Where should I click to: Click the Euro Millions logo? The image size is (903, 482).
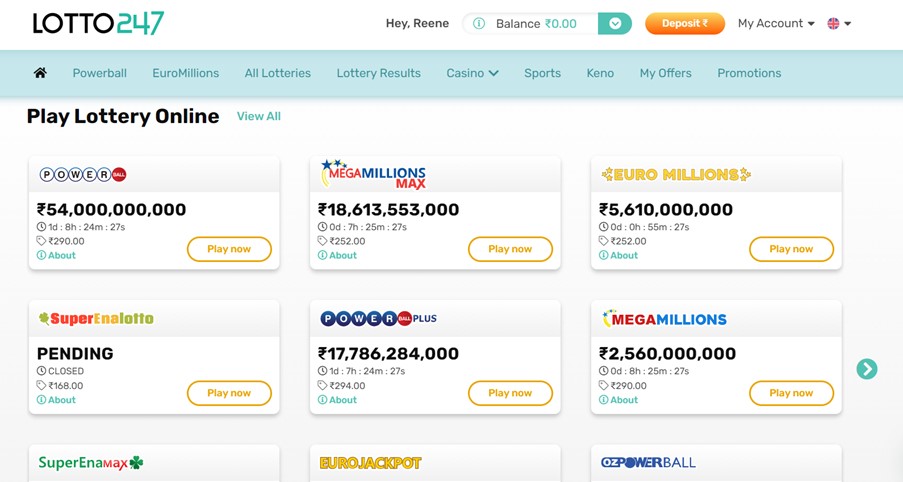676,174
